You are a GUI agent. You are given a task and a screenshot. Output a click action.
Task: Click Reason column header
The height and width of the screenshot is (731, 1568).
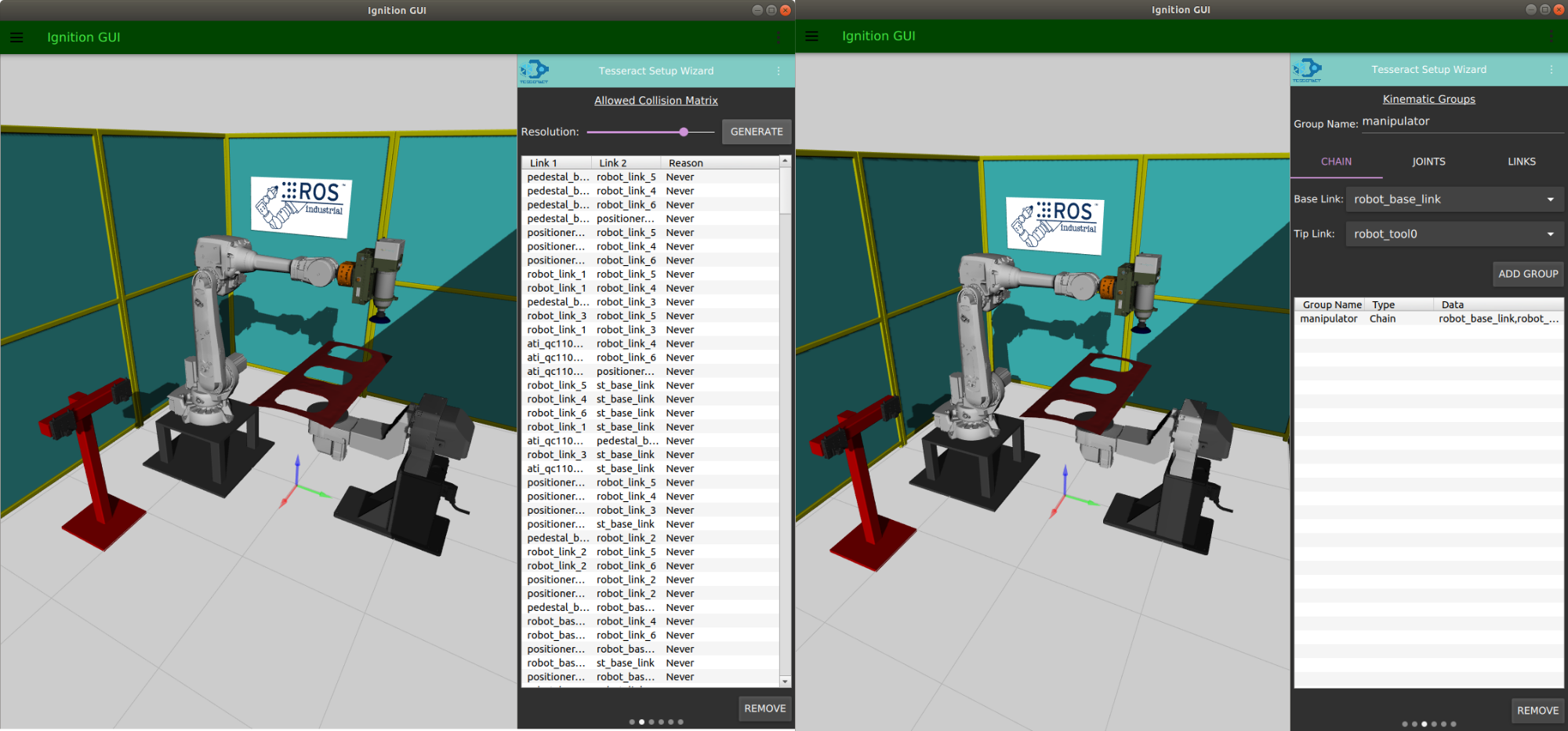click(720, 163)
